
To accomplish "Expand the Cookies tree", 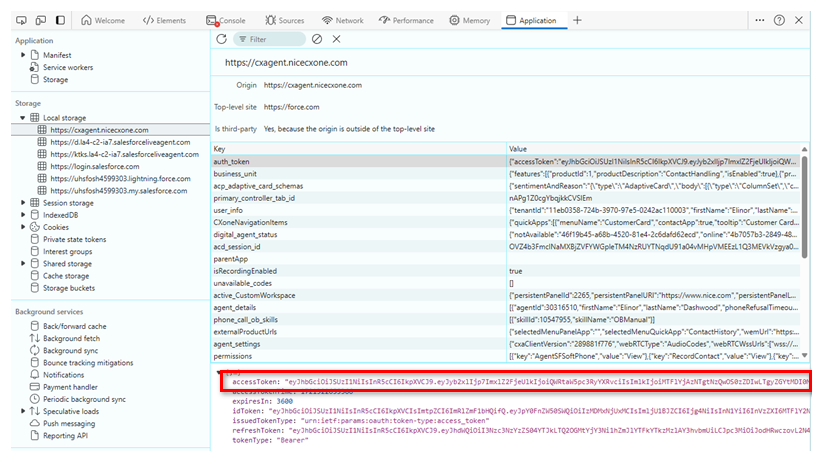I will (23, 227).
